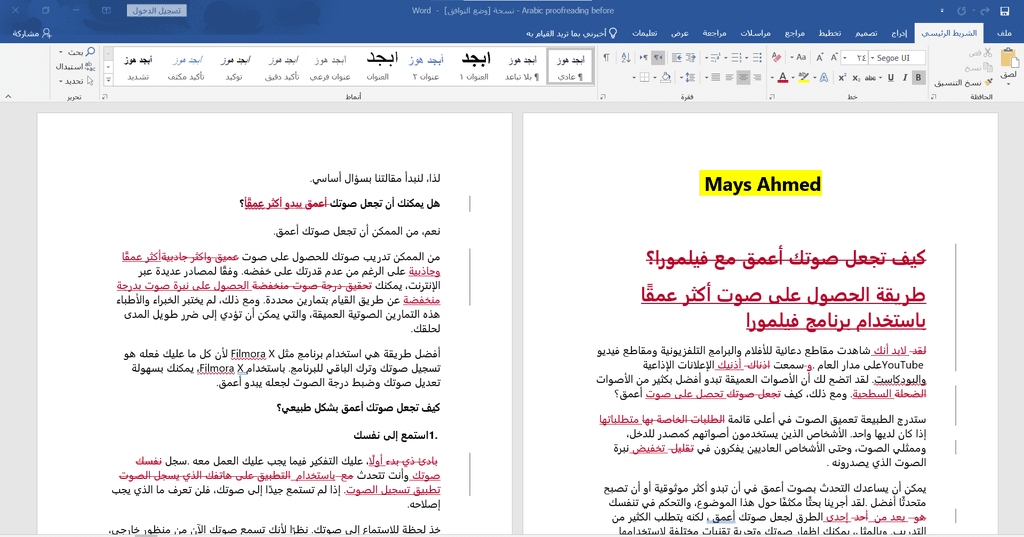
Task: Toggle right-to-left text direction button
Action: click(658, 58)
